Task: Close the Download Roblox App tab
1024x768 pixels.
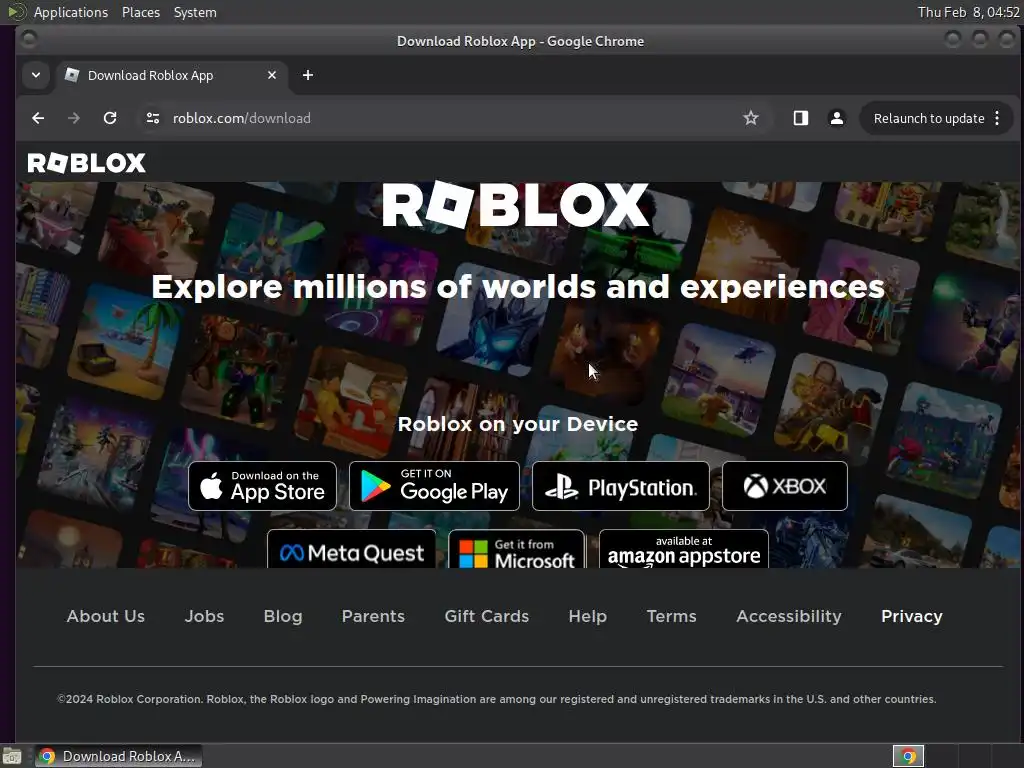Action: pos(272,75)
